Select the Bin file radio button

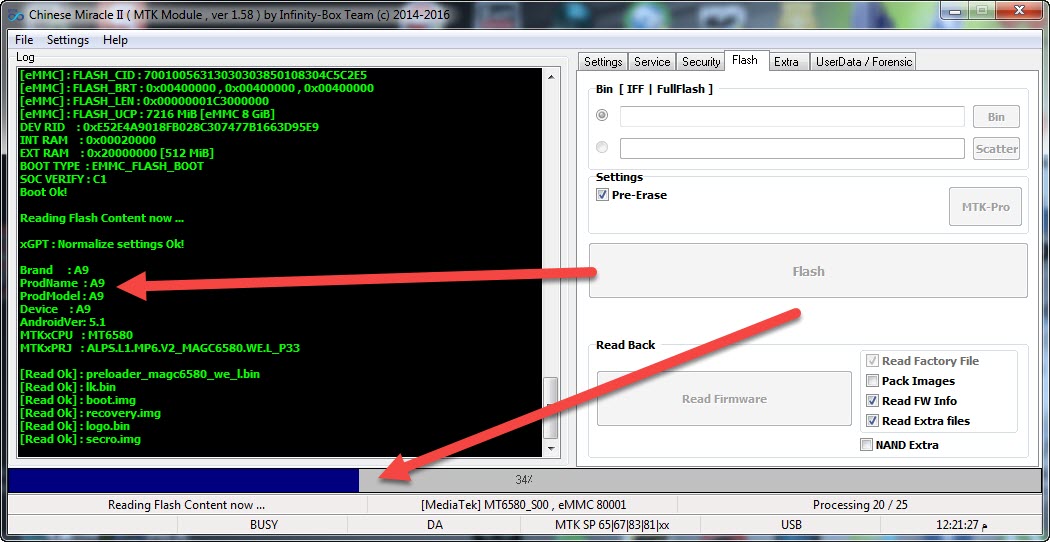602,115
